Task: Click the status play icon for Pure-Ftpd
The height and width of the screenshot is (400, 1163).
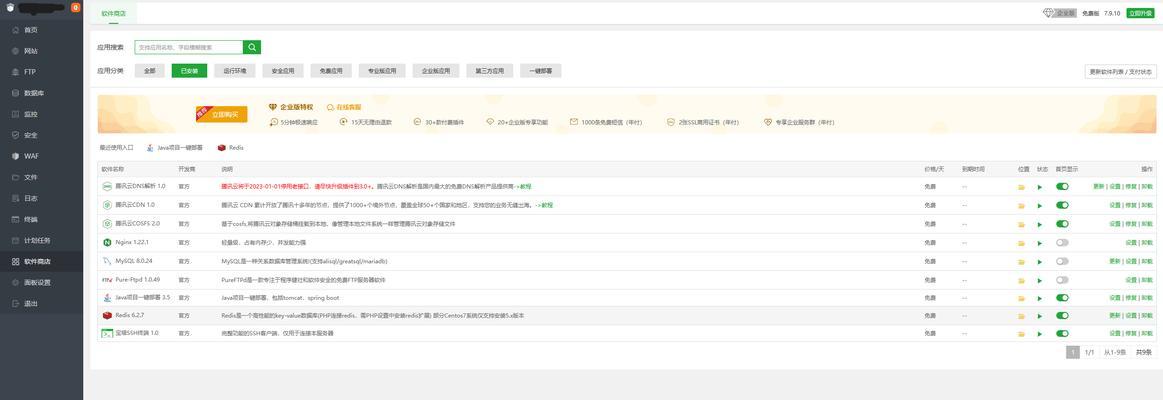Action: [1040, 280]
